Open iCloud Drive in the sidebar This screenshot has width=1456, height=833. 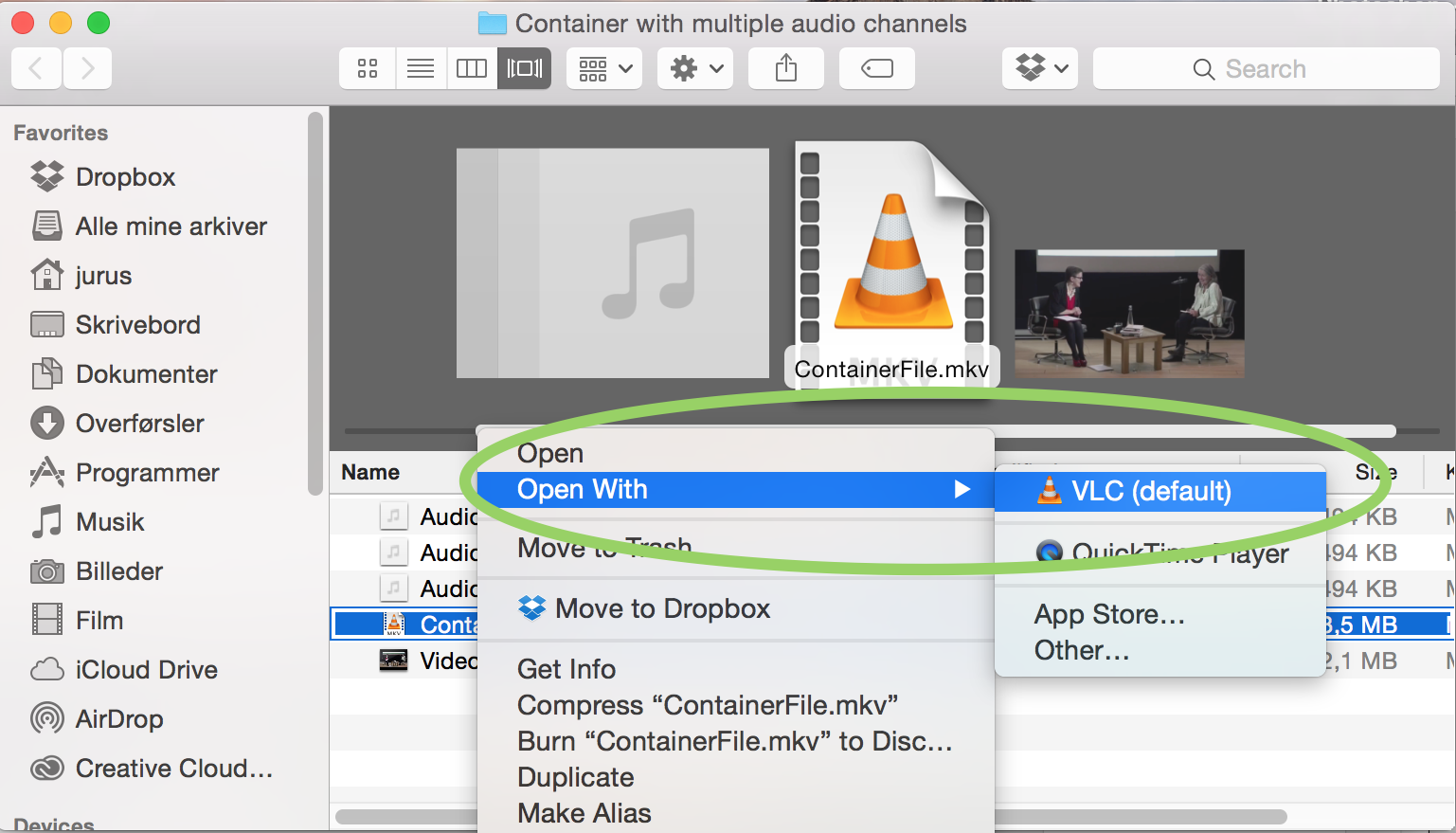tap(124, 670)
